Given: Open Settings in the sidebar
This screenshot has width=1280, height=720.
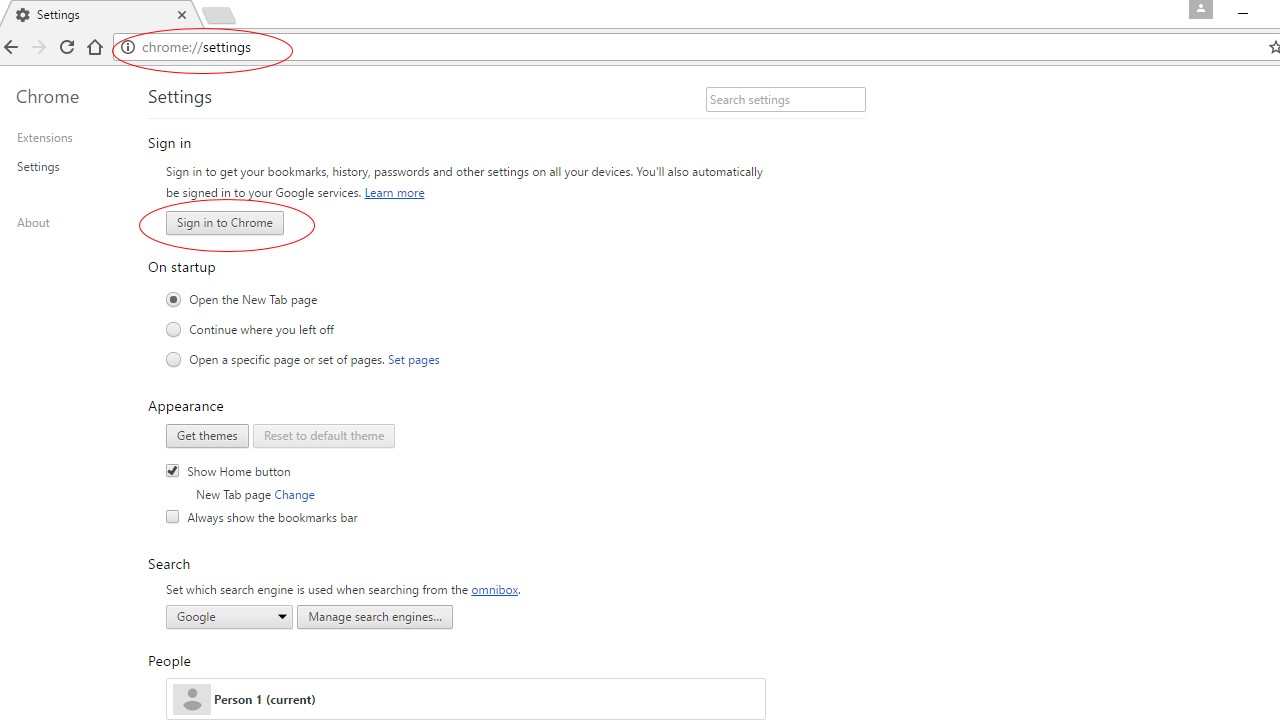Looking at the screenshot, I should coord(38,167).
